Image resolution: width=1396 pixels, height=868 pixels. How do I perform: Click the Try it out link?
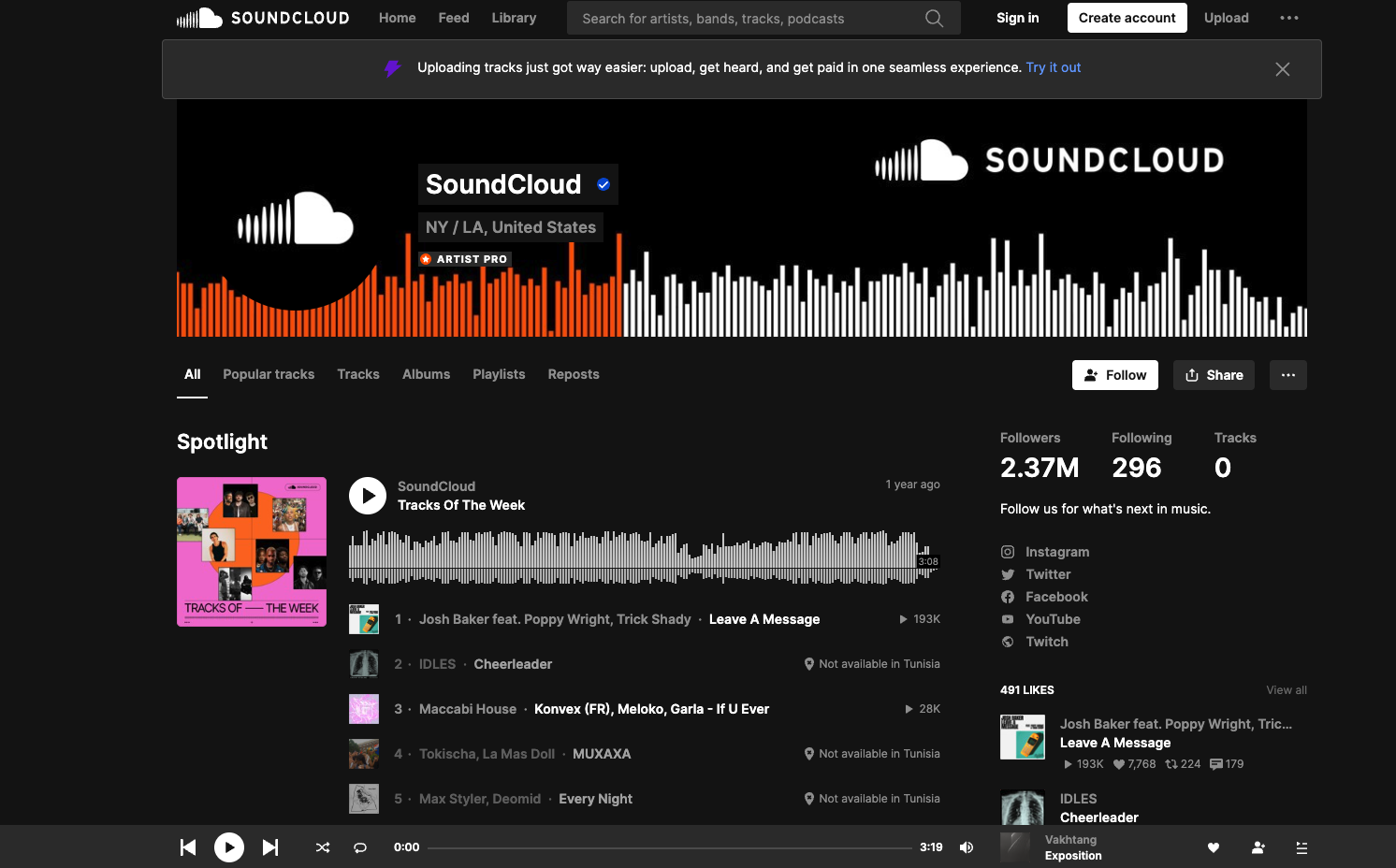[x=1054, y=67]
